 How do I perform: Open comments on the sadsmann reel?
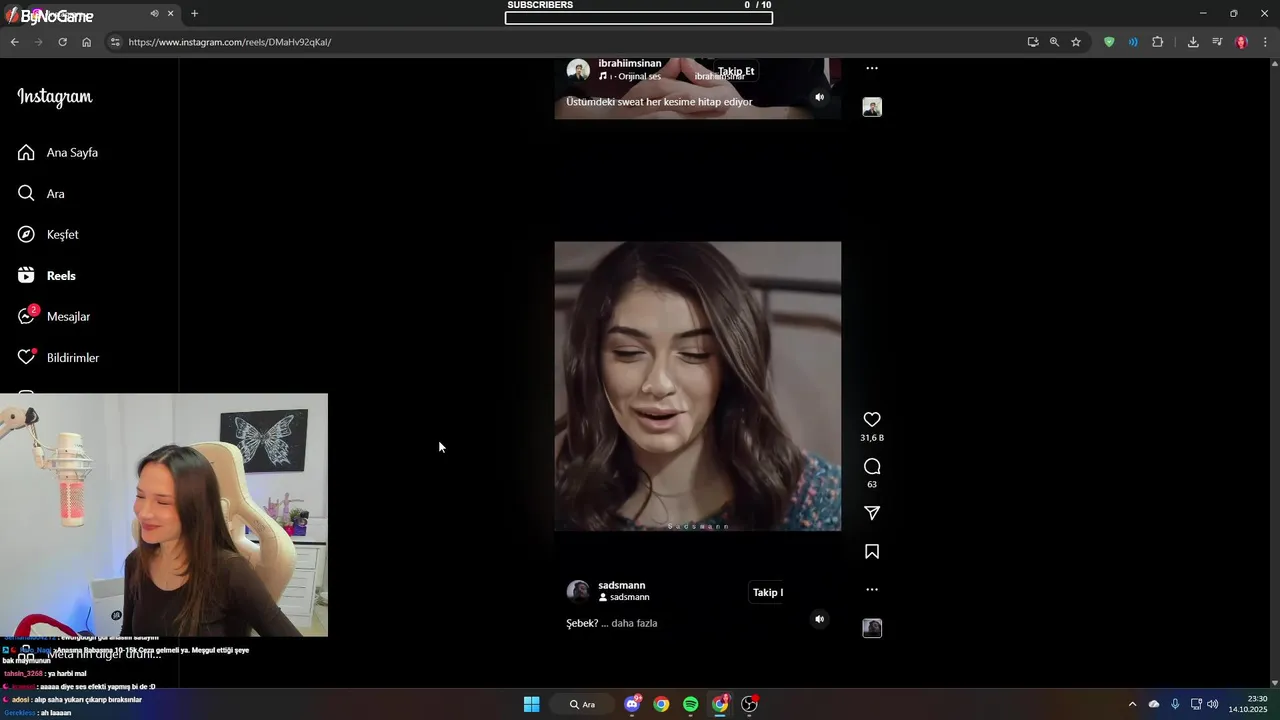pyautogui.click(x=872, y=467)
